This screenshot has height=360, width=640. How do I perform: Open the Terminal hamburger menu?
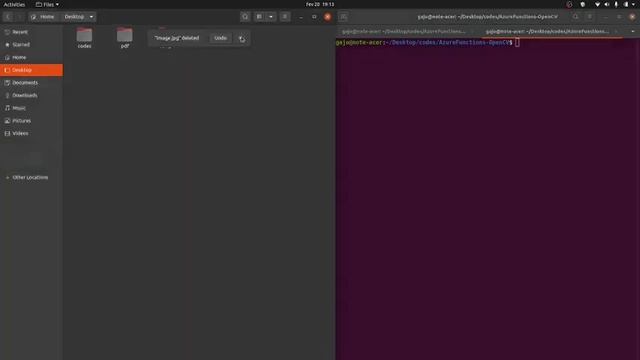tap(590, 17)
